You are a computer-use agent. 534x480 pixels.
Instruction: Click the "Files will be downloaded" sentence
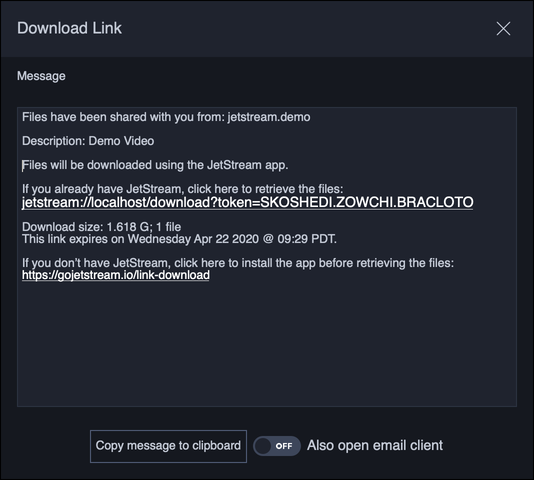[155, 165]
